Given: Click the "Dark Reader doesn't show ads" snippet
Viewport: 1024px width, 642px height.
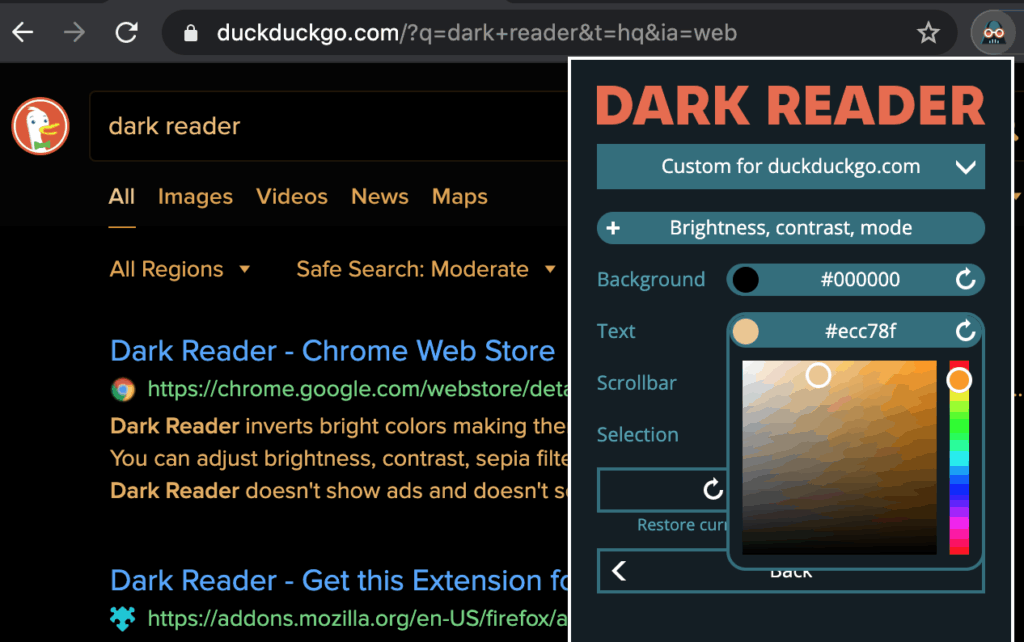Looking at the screenshot, I should 339,490.
